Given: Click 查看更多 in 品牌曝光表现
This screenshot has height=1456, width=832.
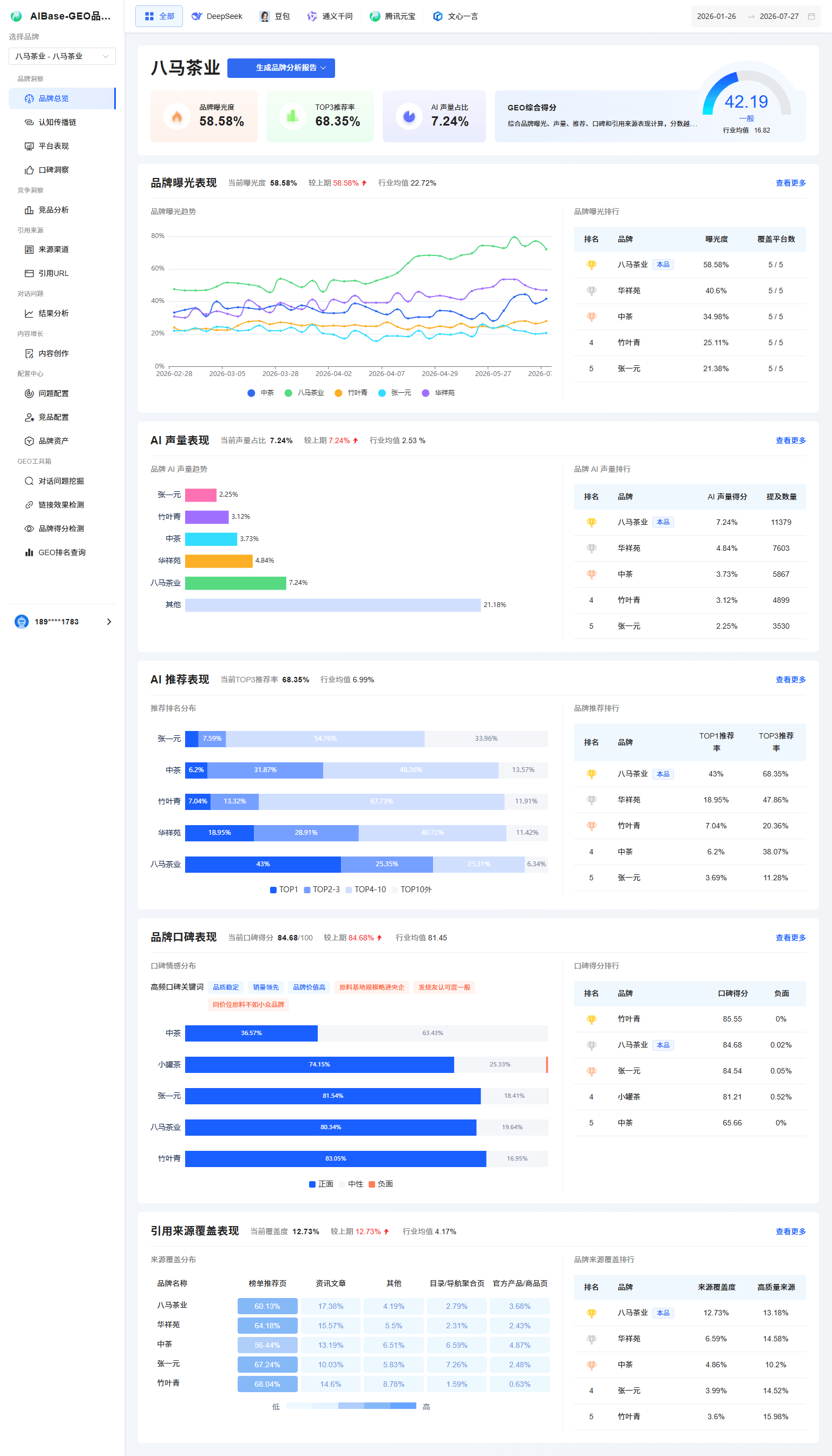Looking at the screenshot, I should [x=790, y=183].
